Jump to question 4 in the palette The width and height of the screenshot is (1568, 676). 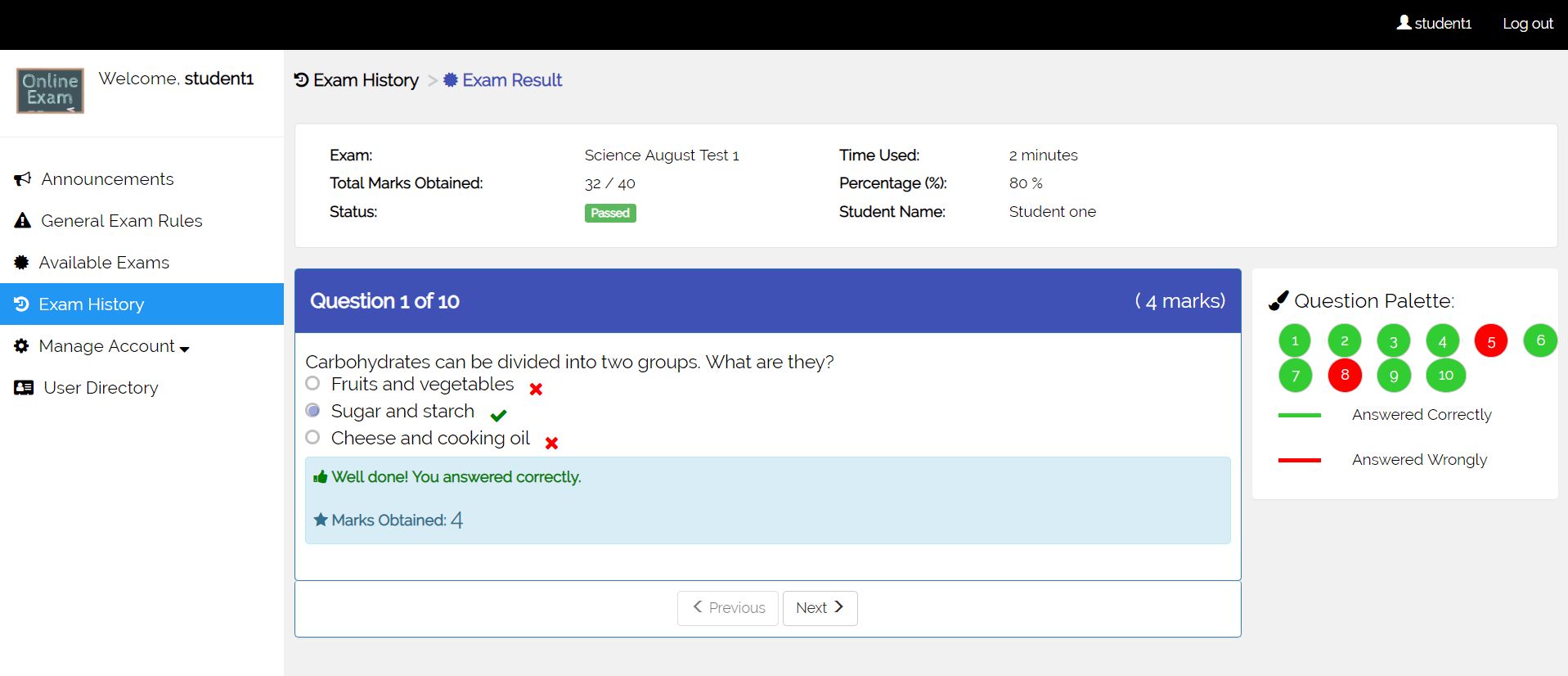pos(1443,341)
